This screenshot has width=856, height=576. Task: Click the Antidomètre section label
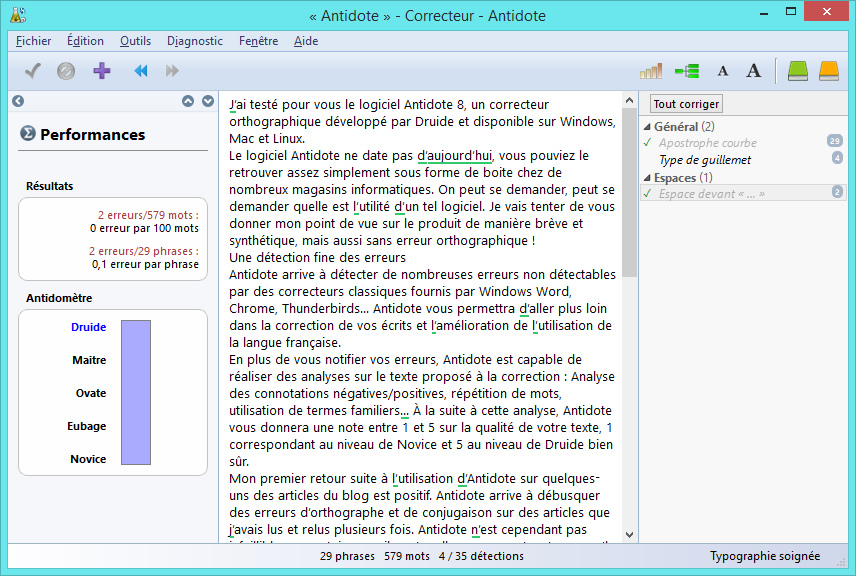tap(59, 298)
